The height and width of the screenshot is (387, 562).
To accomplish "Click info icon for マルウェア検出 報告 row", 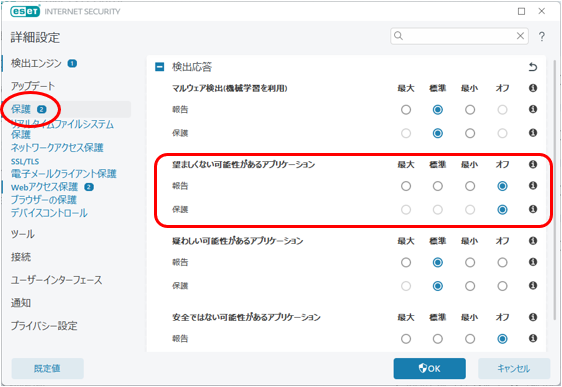I will pos(533,109).
